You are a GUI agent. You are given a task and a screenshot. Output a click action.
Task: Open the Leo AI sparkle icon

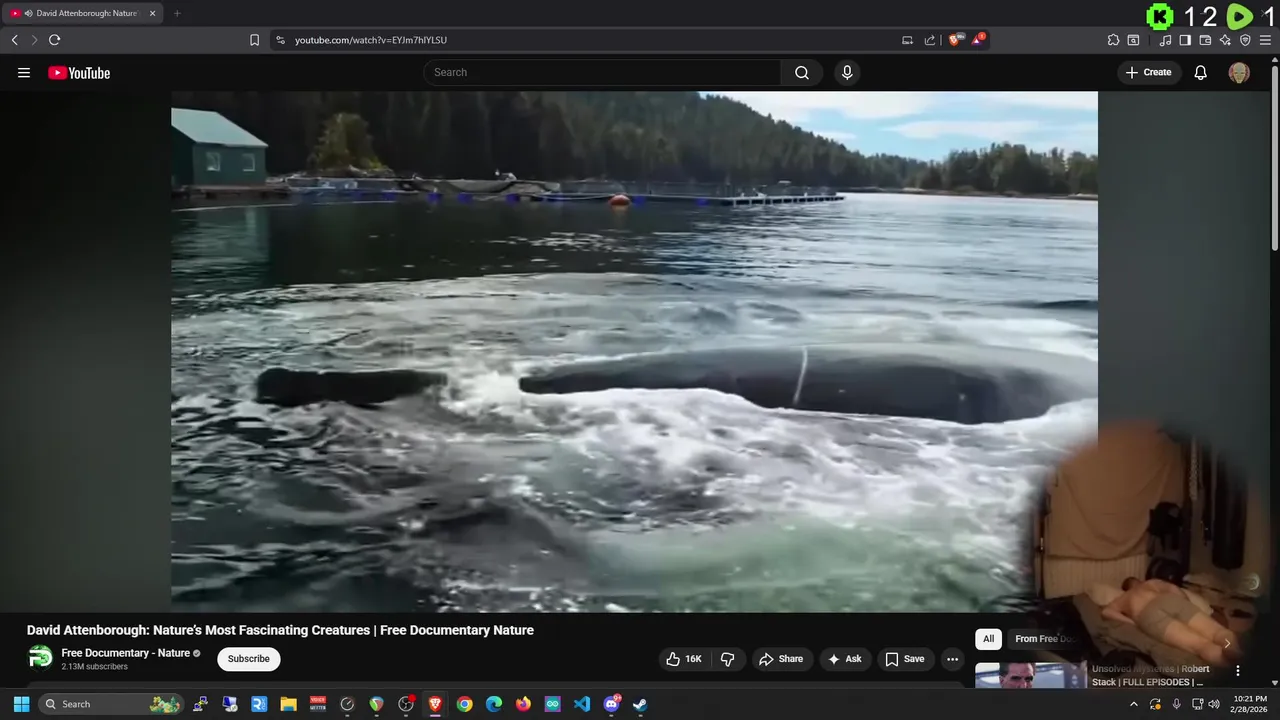[x=1225, y=40]
